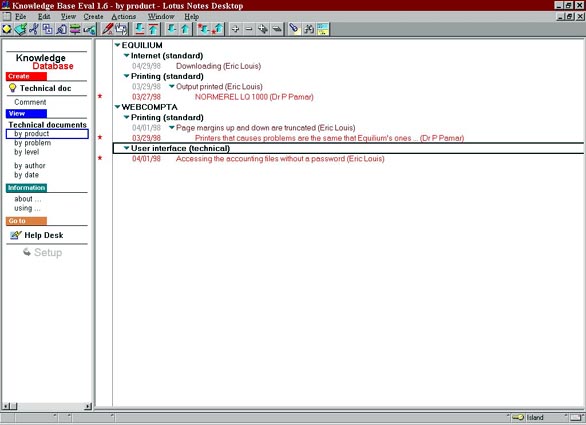Click the flashlight icon in toolbar
This screenshot has width=586, height=425.
click(x=295, y=29)
